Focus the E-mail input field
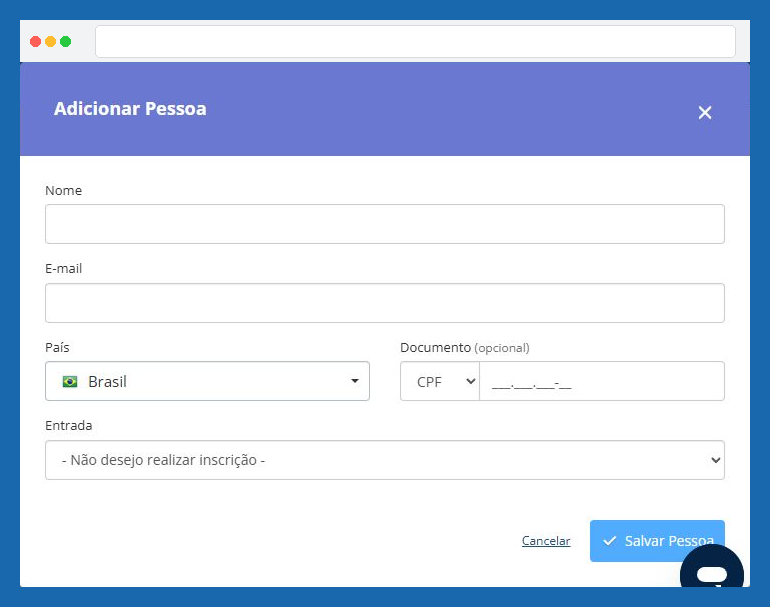Image resolution: width=770 pixels, height=607 pixels. click(385, 303)
